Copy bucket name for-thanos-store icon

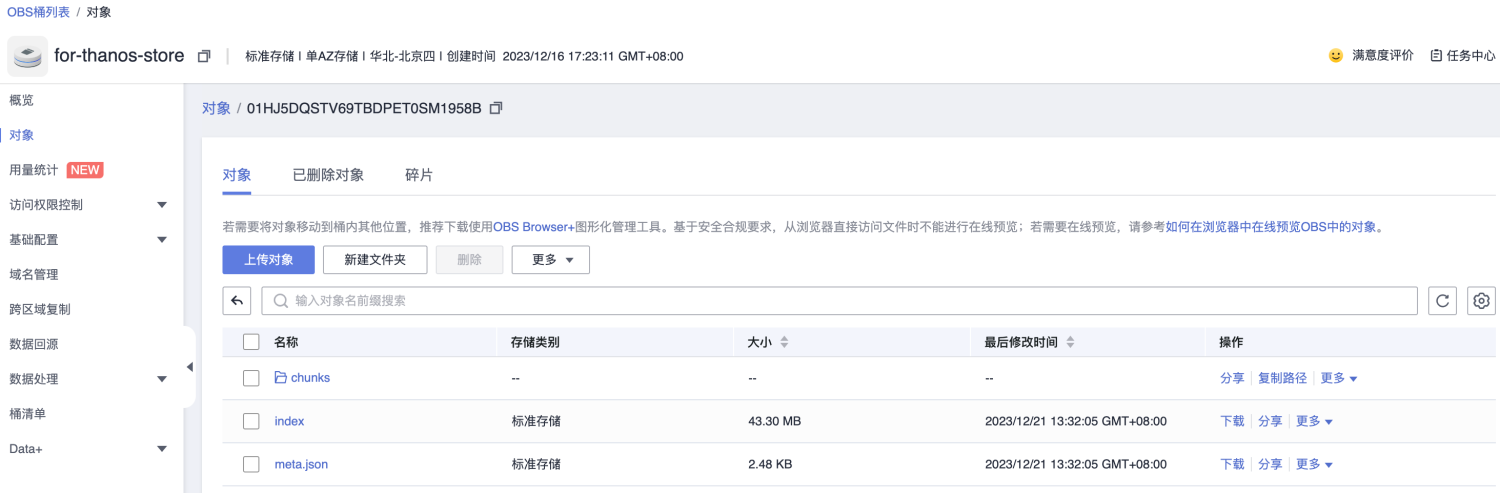pos(204,56)
